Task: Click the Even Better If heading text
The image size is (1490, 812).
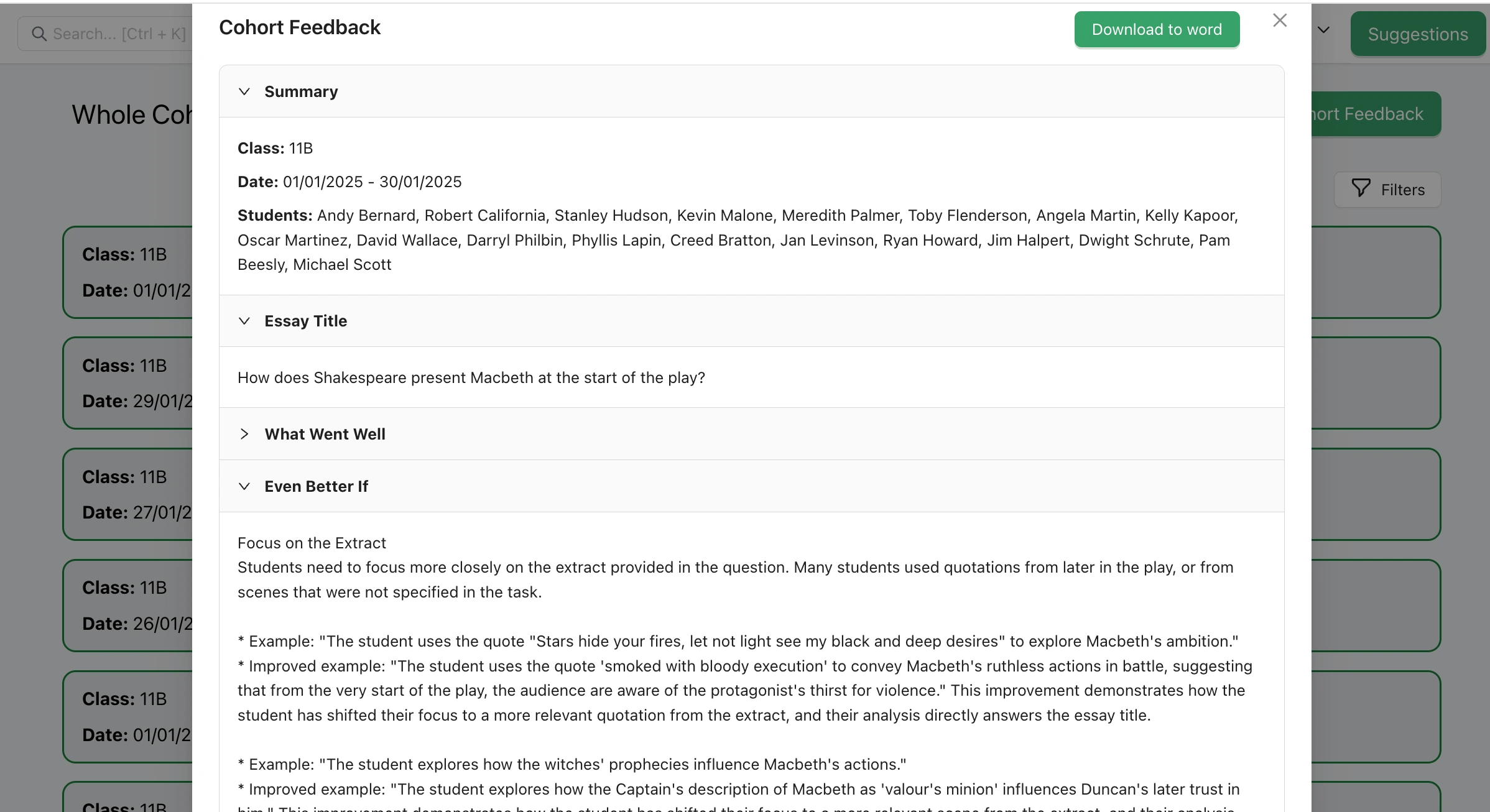Action: pyautogui.click(x=316, y=487)
